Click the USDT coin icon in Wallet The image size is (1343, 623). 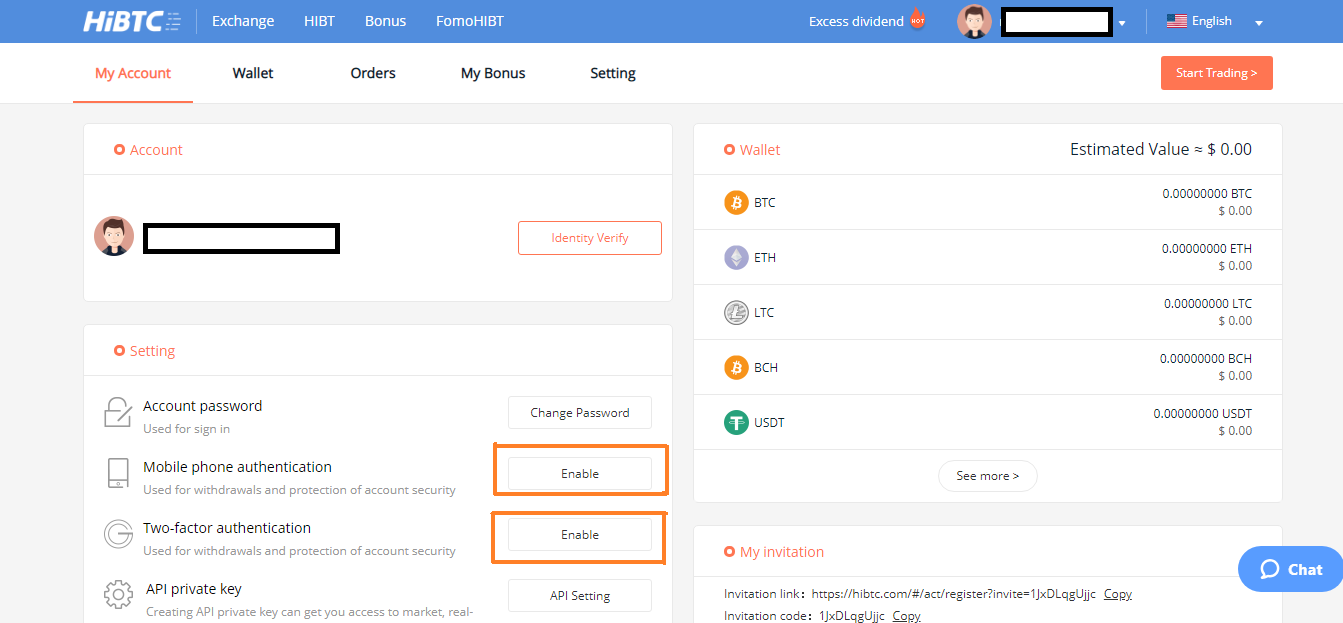(736, 423)
